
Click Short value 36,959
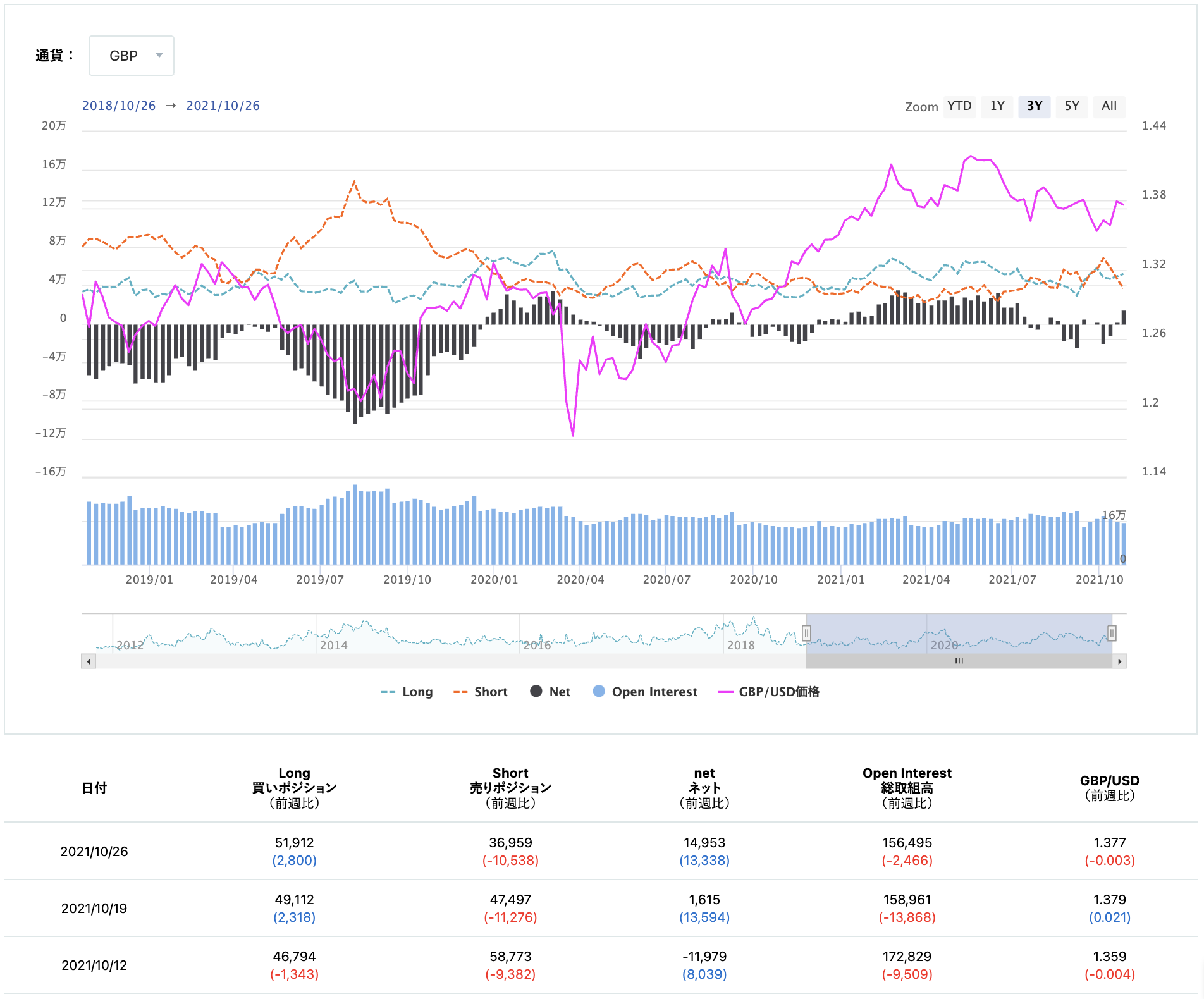511,843
